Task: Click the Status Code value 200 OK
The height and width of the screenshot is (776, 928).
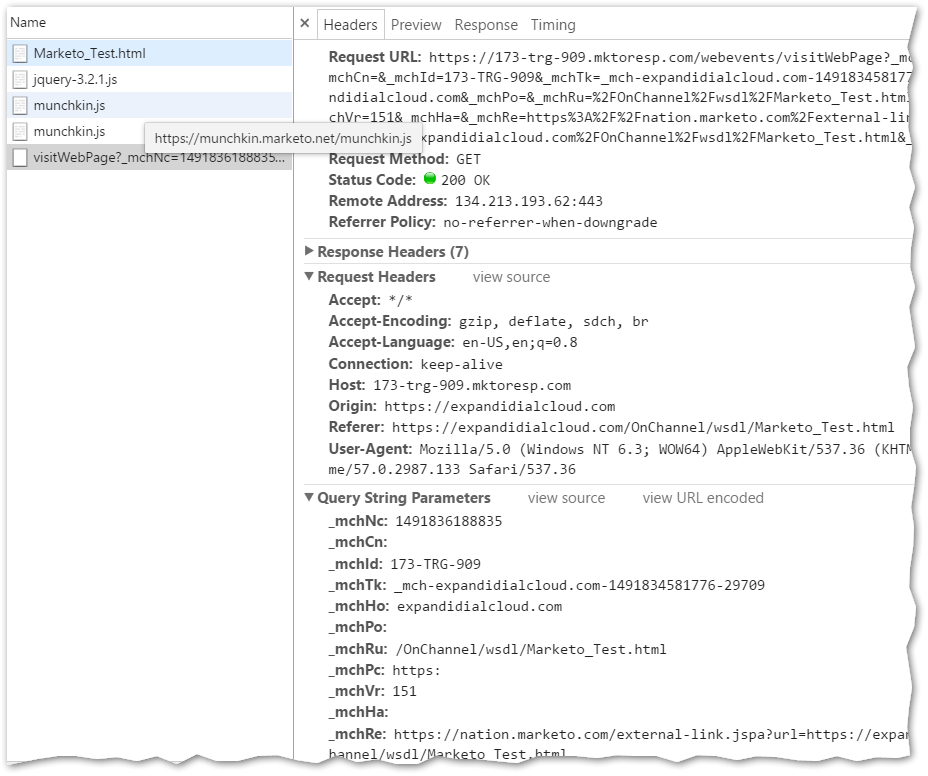Action: [465, 181]
